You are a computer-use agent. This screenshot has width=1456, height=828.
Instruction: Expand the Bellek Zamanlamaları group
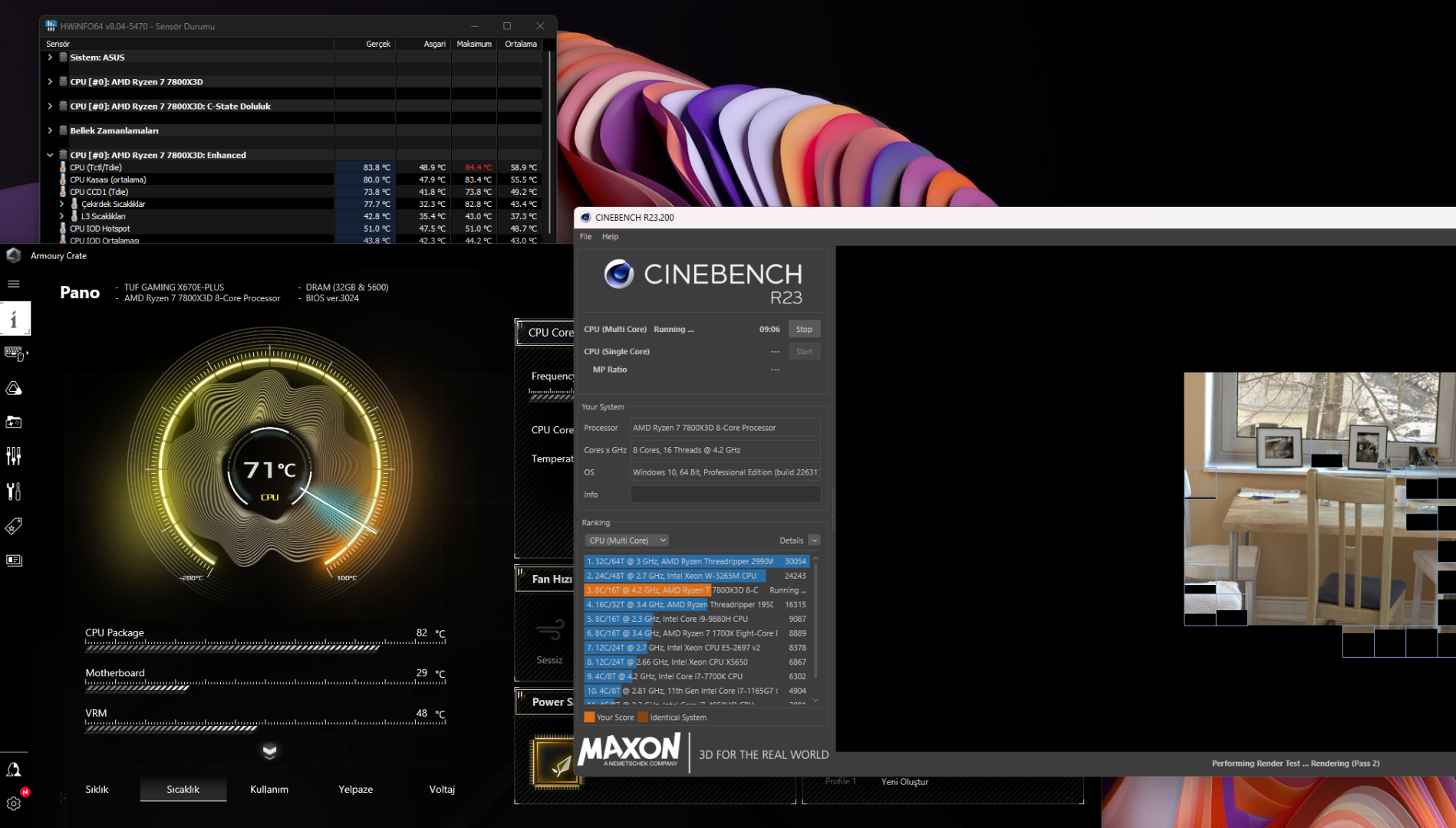coord(50,131)
